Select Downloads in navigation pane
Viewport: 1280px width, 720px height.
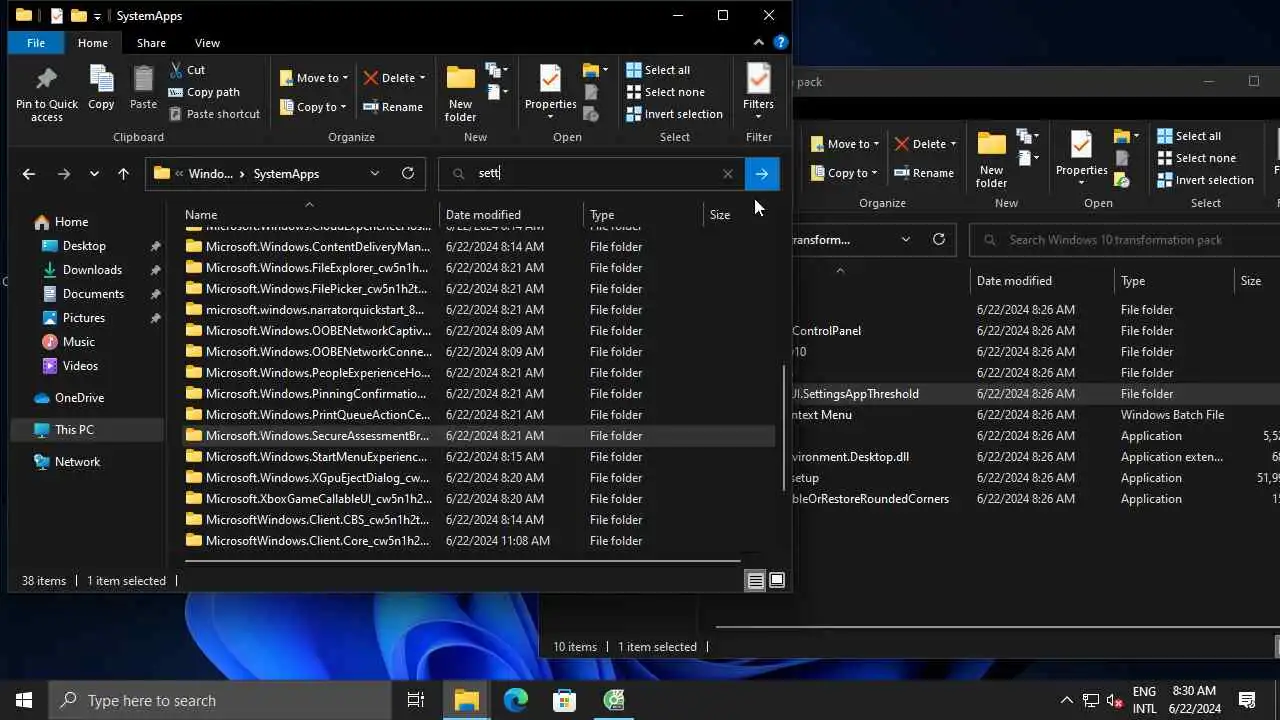[92, 270]
